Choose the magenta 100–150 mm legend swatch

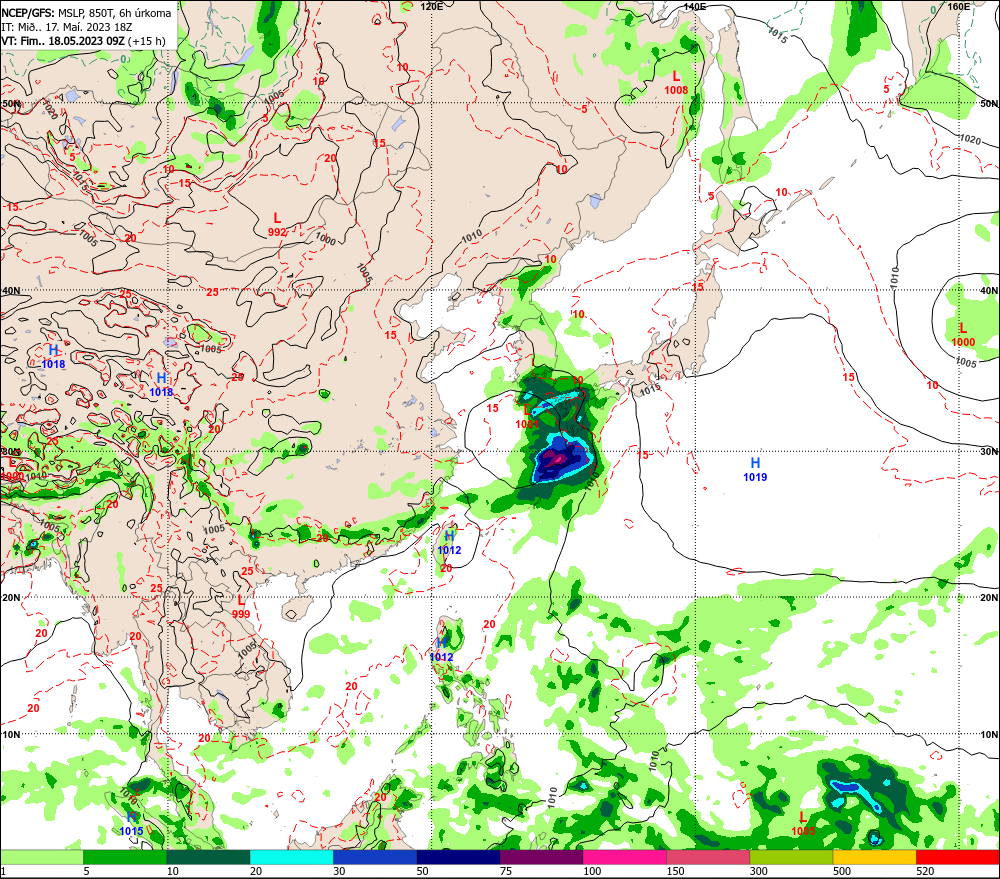point(625,857)
